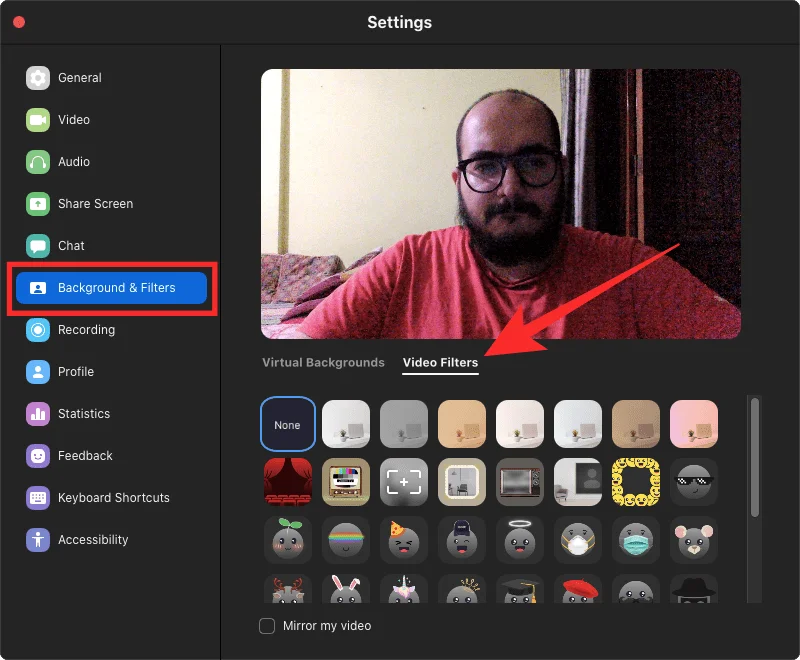The image size is (800, 660).
Task: Open the Profile settings page
Action: click(75, 372)
